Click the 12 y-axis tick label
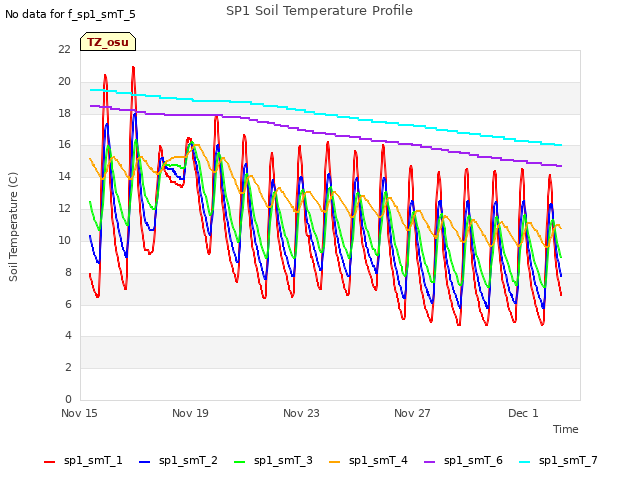The width and height of the screenshot is (640, 480). (64, 209)
